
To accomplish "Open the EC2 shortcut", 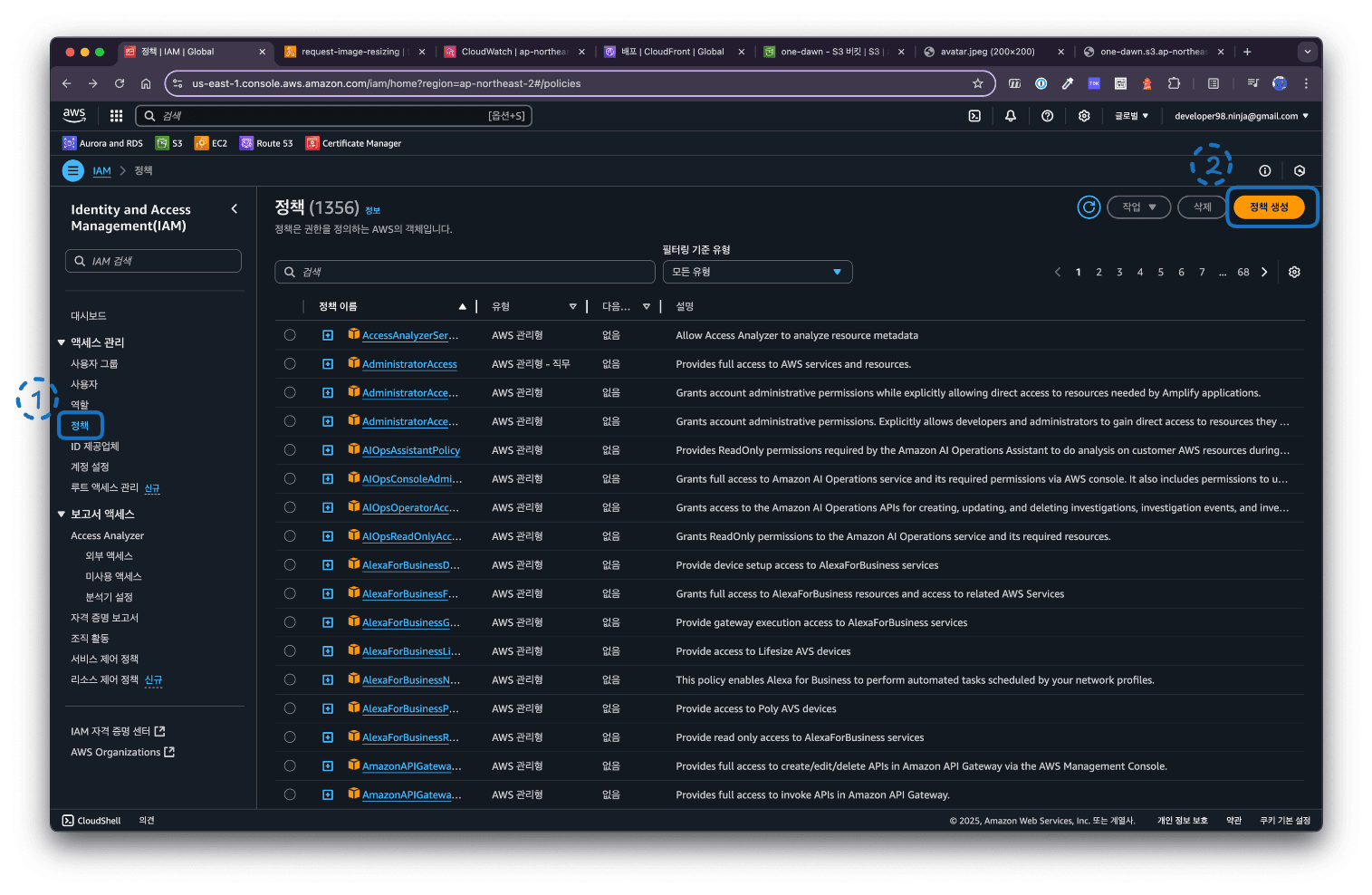I will (211, 143).
